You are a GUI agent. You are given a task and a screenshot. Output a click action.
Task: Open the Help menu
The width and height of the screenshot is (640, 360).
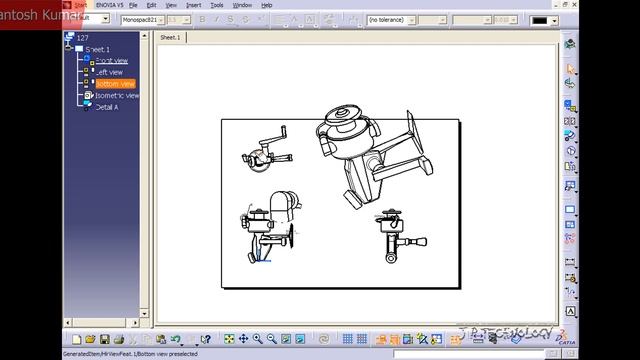click(x=267, y=5)
